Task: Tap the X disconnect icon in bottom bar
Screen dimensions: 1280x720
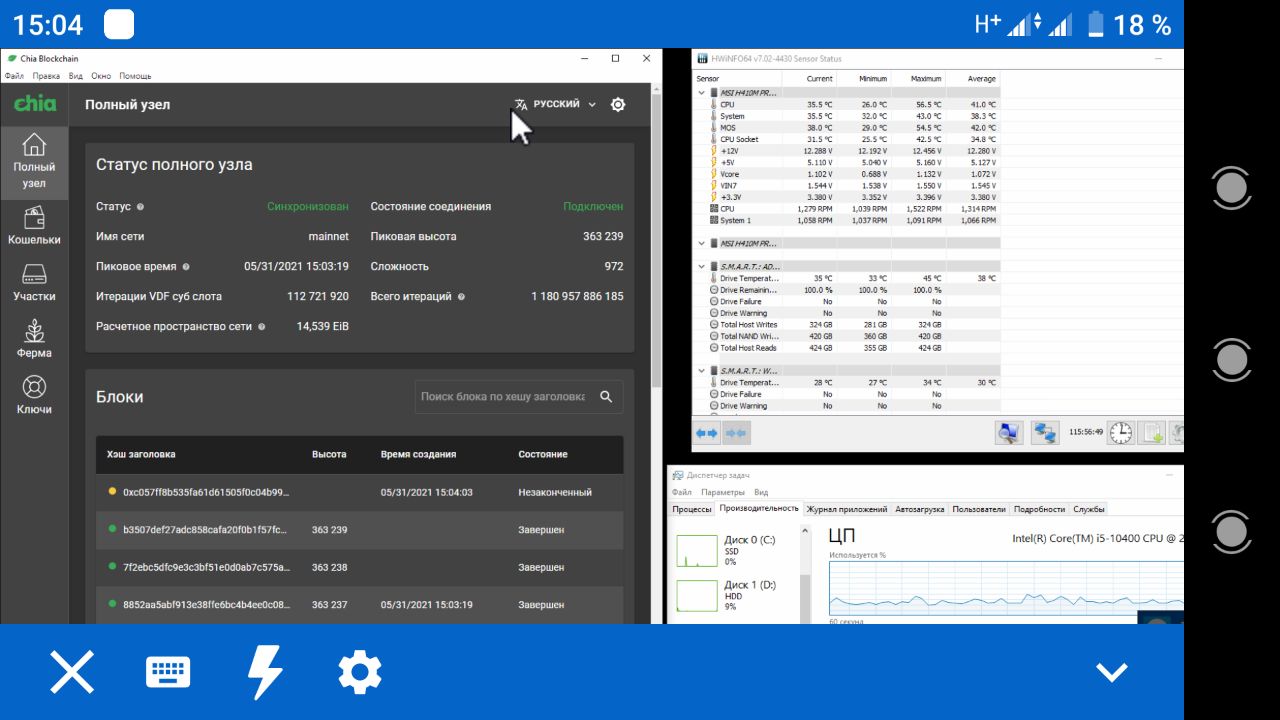Action: pyautogui.click(x=72, y=672)
